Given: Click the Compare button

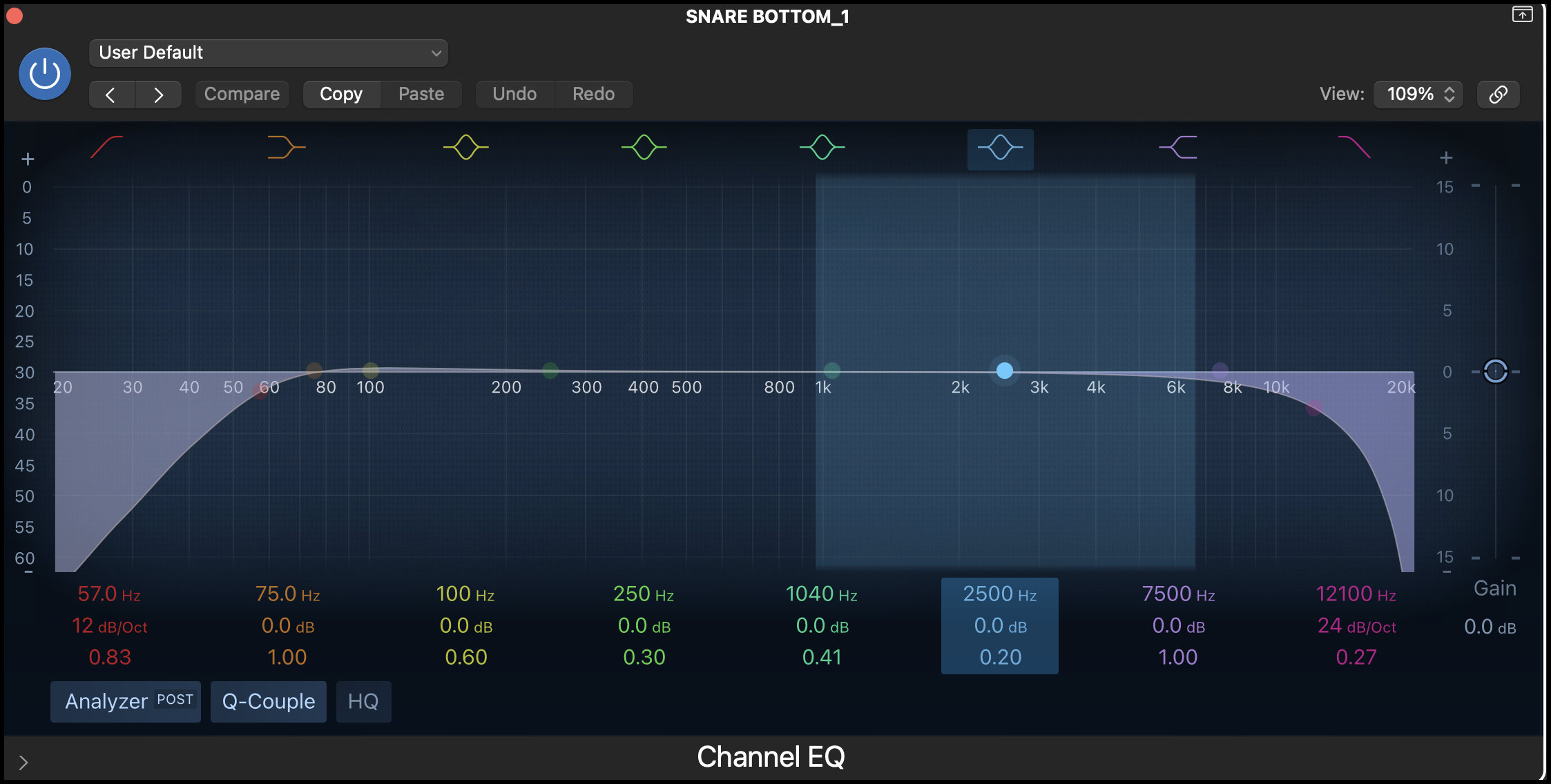Looking at the screenshot, I should (242, 95).
